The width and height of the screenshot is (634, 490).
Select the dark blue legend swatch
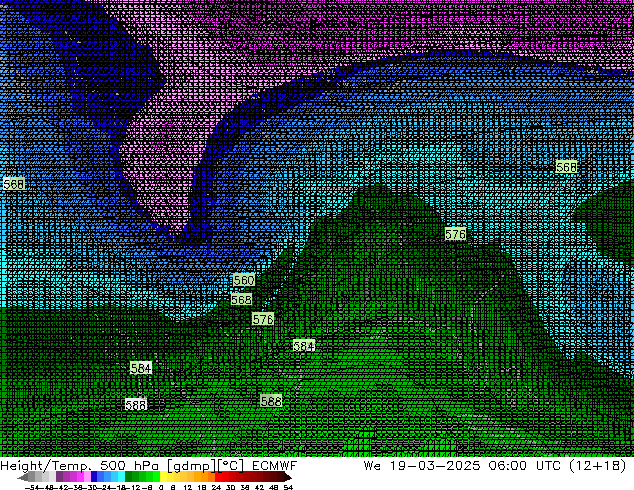94,476
